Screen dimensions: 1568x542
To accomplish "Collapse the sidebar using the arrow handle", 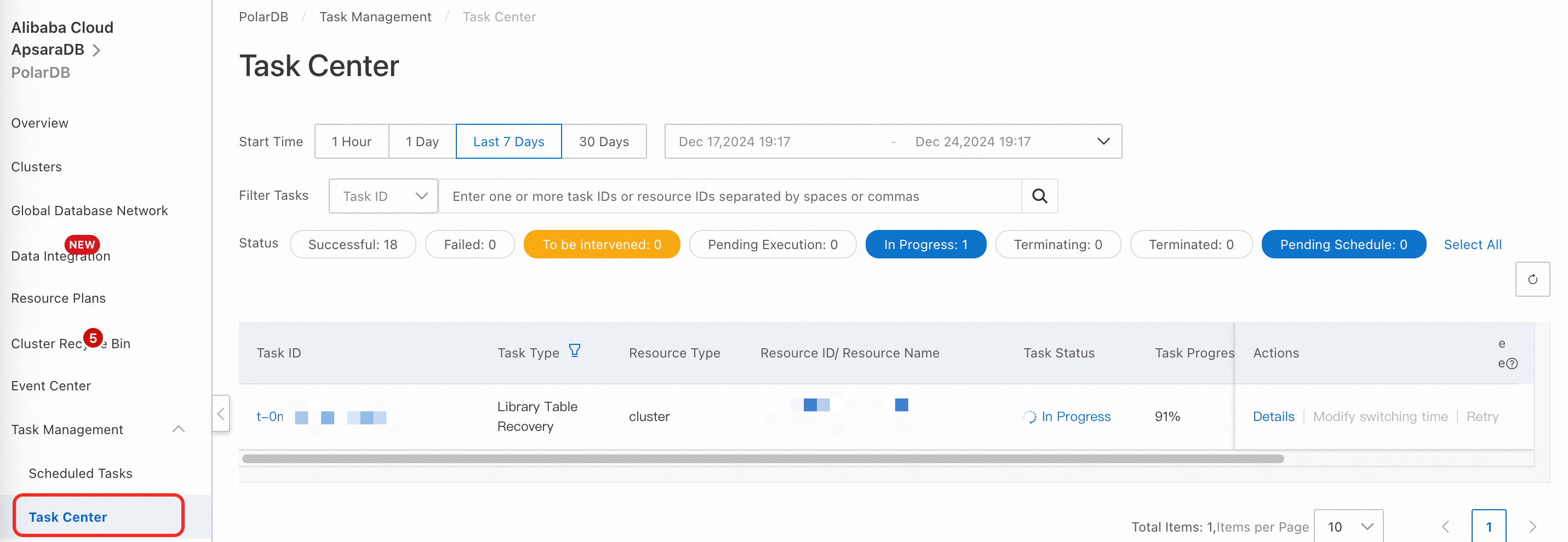I will click(x=221, y=414).
